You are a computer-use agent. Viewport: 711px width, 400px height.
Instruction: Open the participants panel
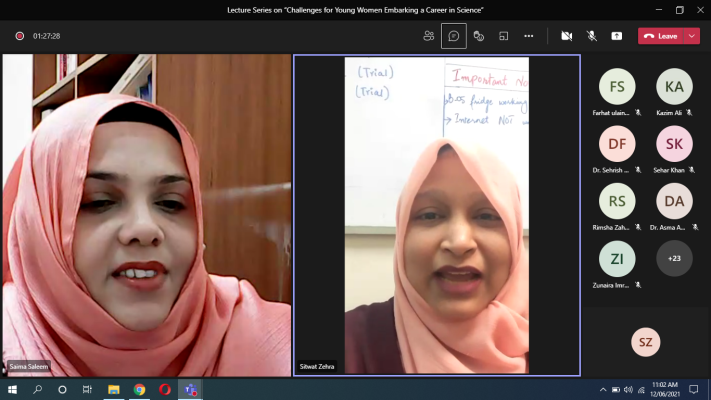(x=429, y=36)
